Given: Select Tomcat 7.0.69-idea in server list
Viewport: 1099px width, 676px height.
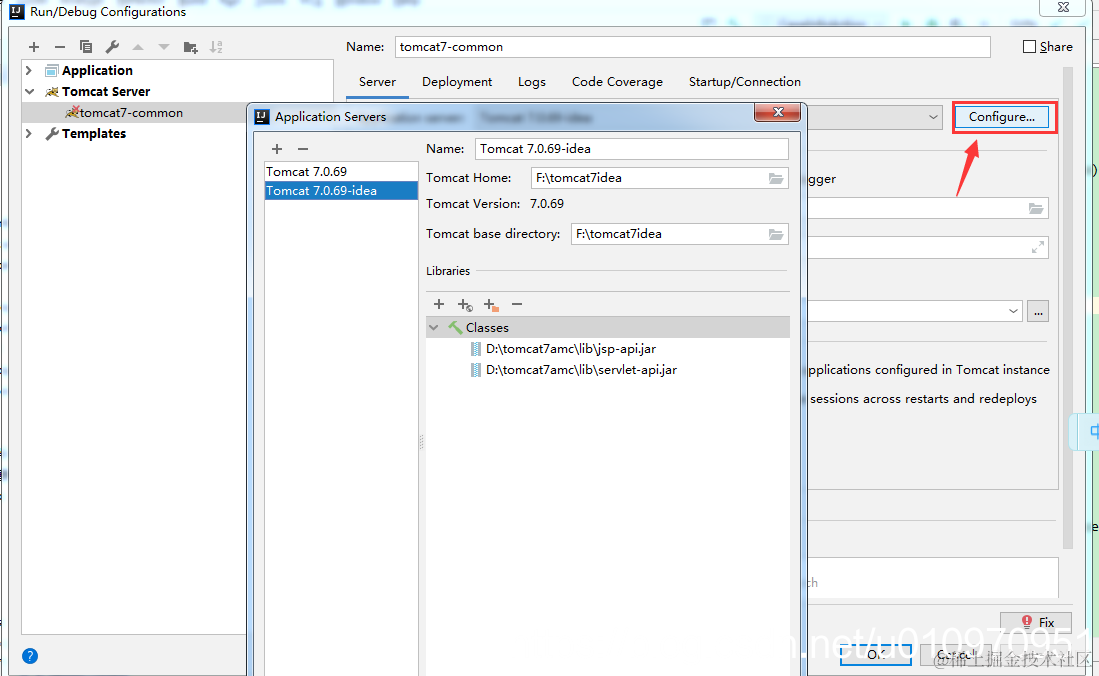Looking at the screenshot, I should coord(341,191).
